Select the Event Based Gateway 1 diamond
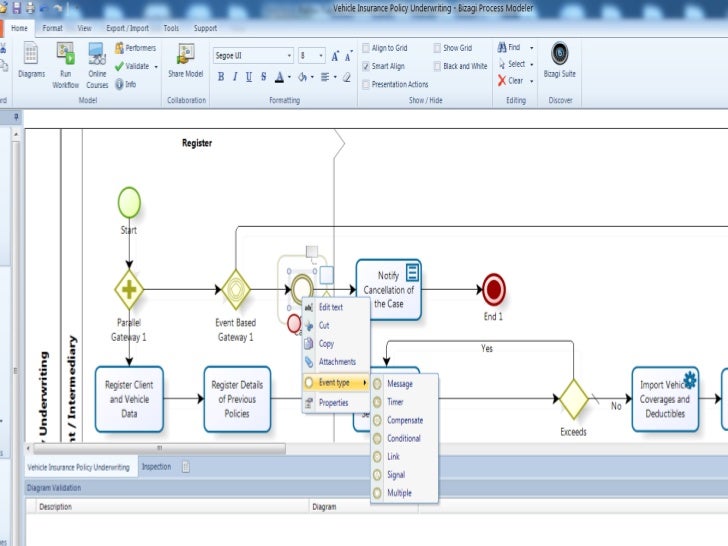Viewport: 728px width, 546px height. (236, 289)
